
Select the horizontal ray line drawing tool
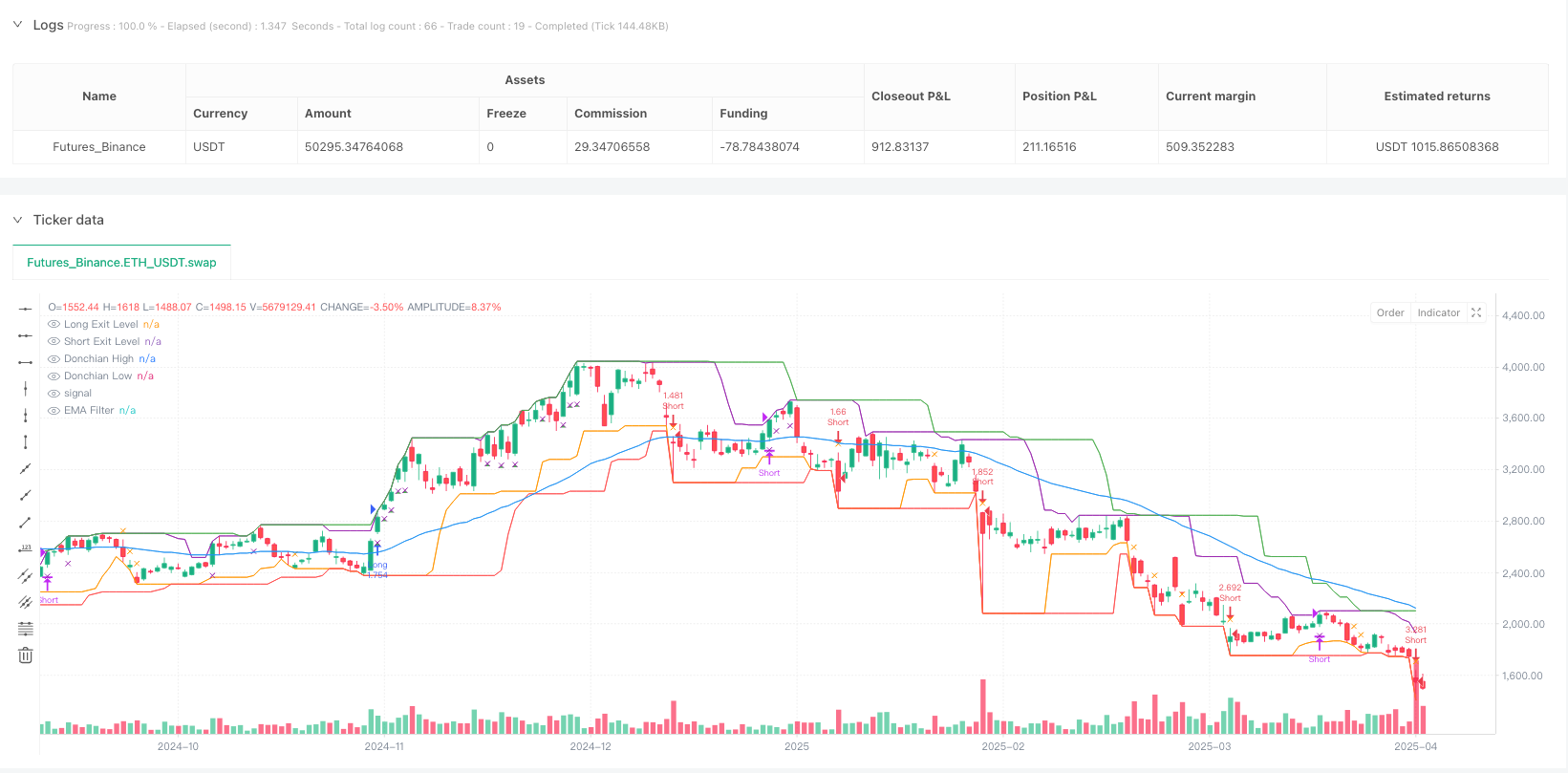tap(26, 335)
